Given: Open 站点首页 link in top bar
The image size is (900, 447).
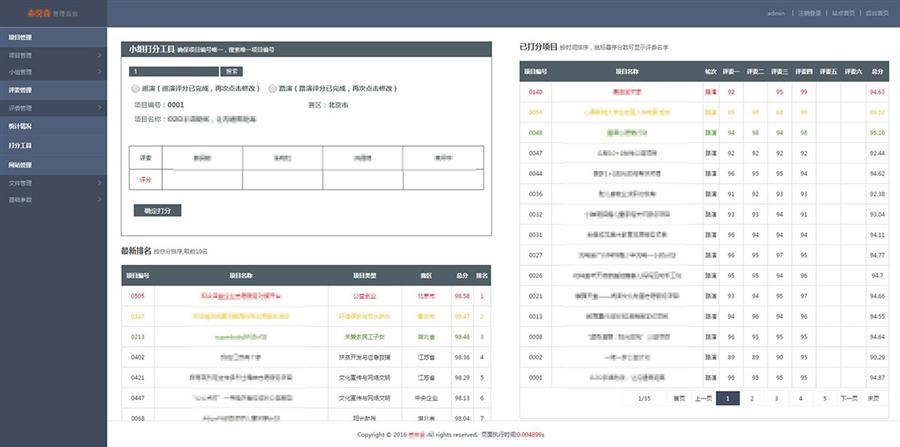Looking at the screenshot, I should coord(843,13).
